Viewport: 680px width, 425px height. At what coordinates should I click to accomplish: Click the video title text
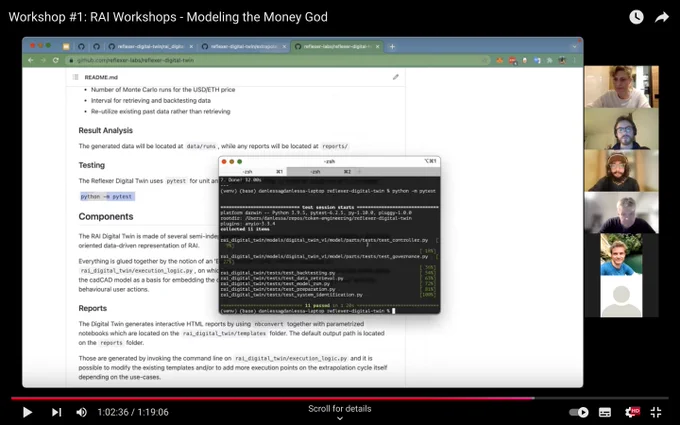coord(168,17)
